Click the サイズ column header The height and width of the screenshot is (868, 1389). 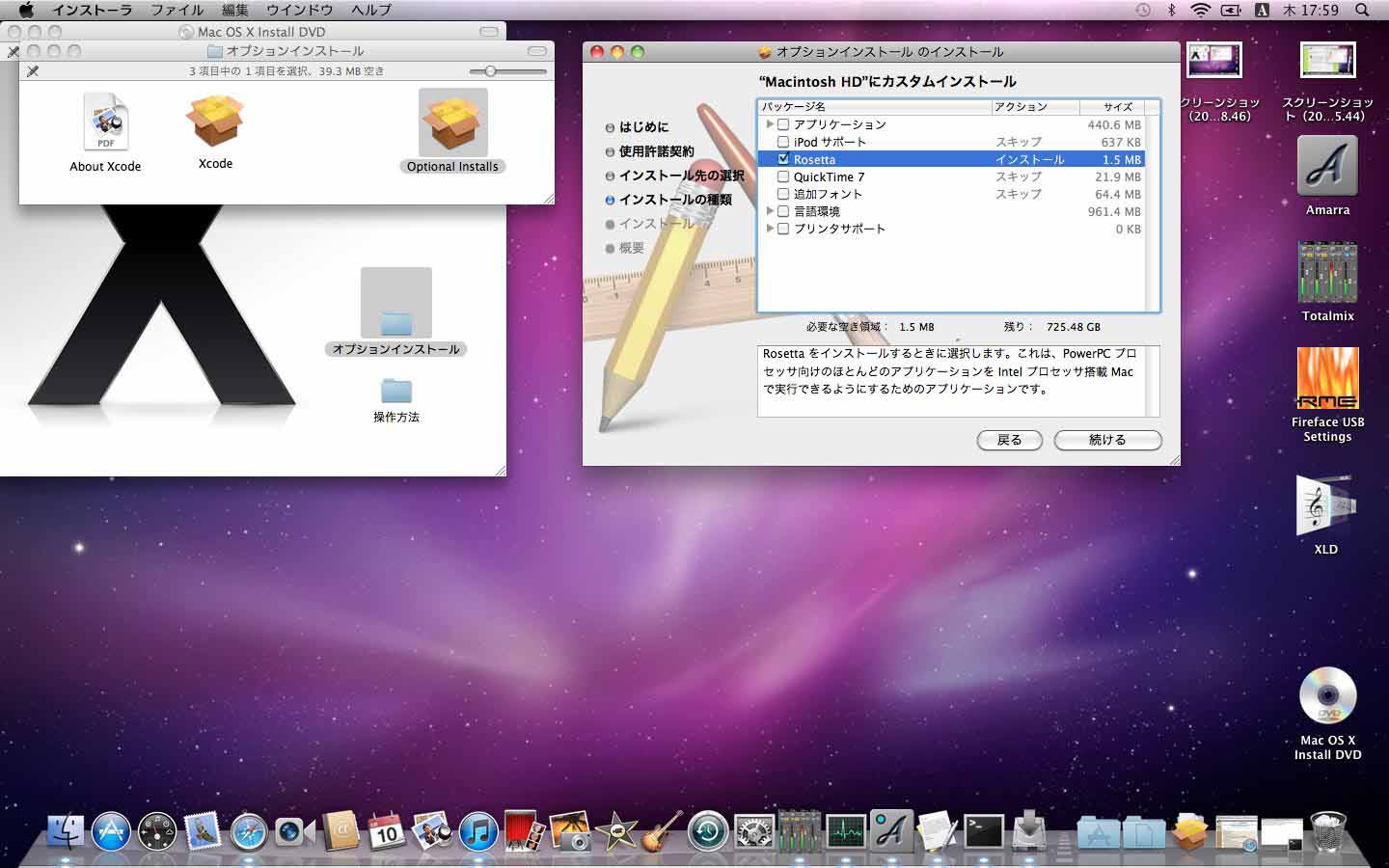pyautogui.click(x=1111, y=107)
